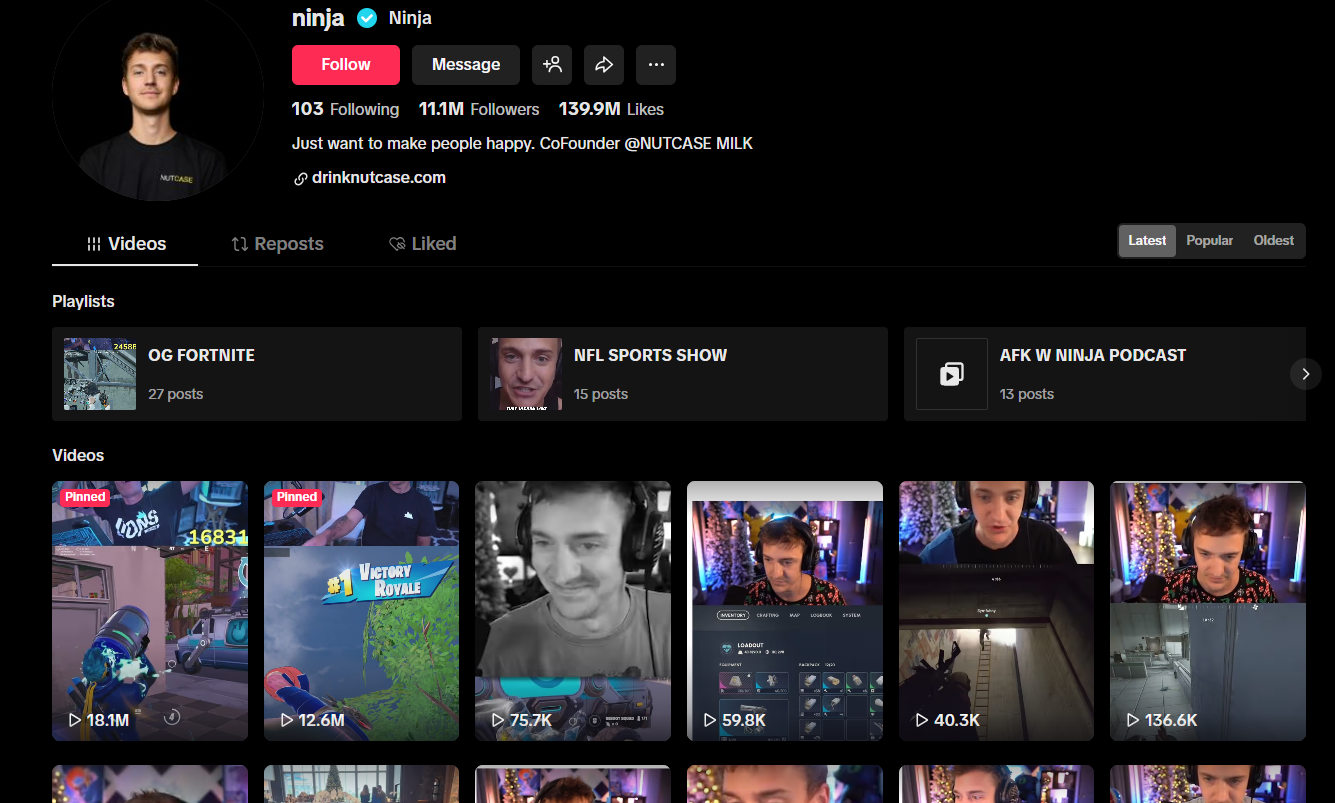Click the link icon beside drinknutcase.com
Screen dimensions: 1335x803
click(299, 177)
